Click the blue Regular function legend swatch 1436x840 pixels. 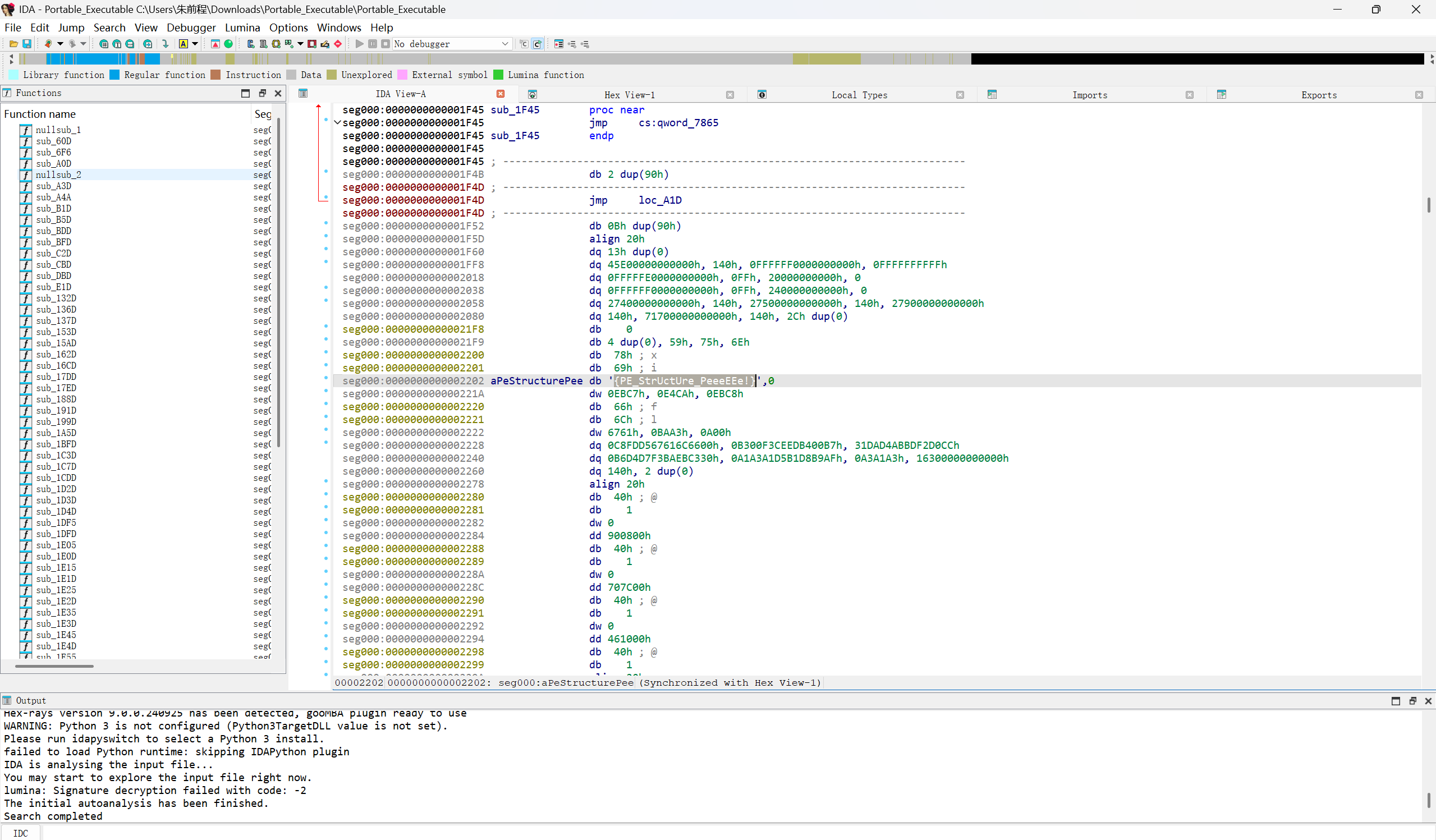pos(114,75)
